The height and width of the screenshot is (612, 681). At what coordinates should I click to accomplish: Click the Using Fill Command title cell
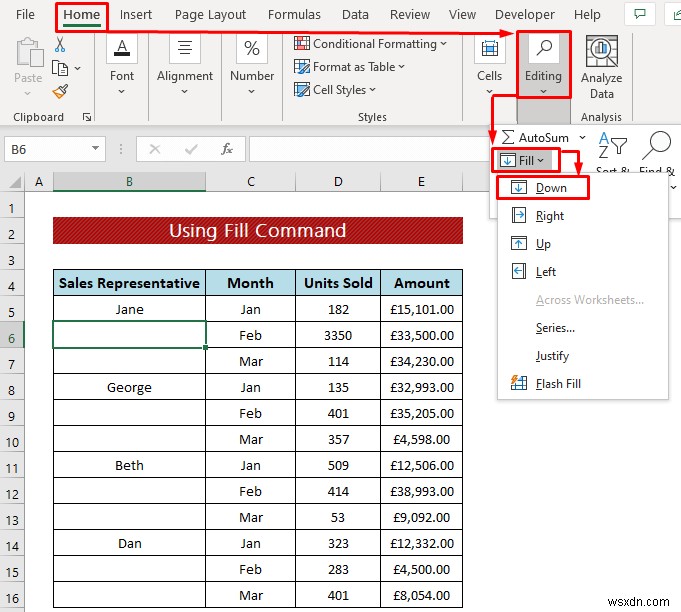(x=258, y=230)
